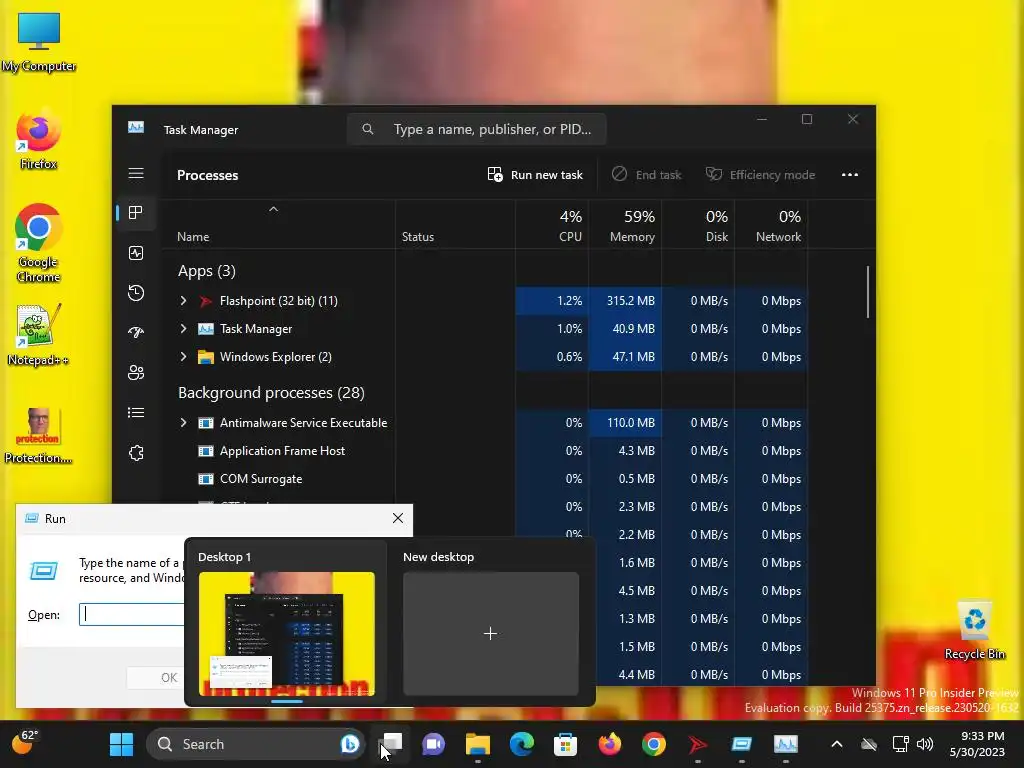Open Startup apps icon in sidebar

coord(136,332)
